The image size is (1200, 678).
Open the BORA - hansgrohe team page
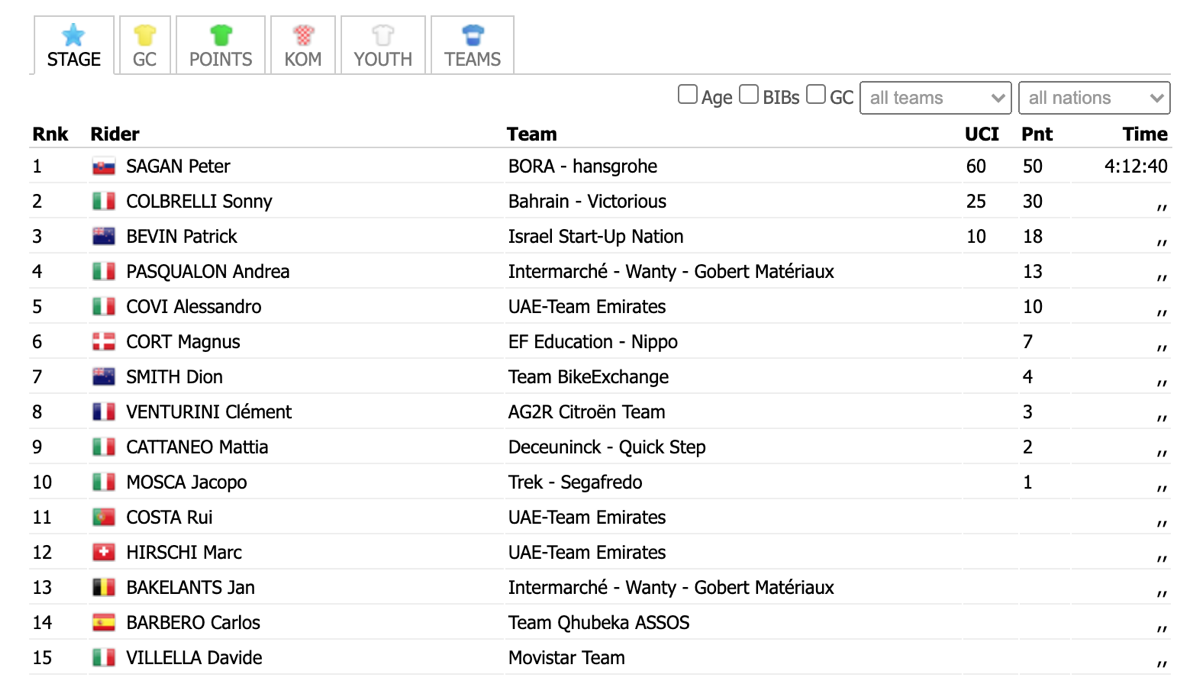pyautogui.click(x=583, y=166)
